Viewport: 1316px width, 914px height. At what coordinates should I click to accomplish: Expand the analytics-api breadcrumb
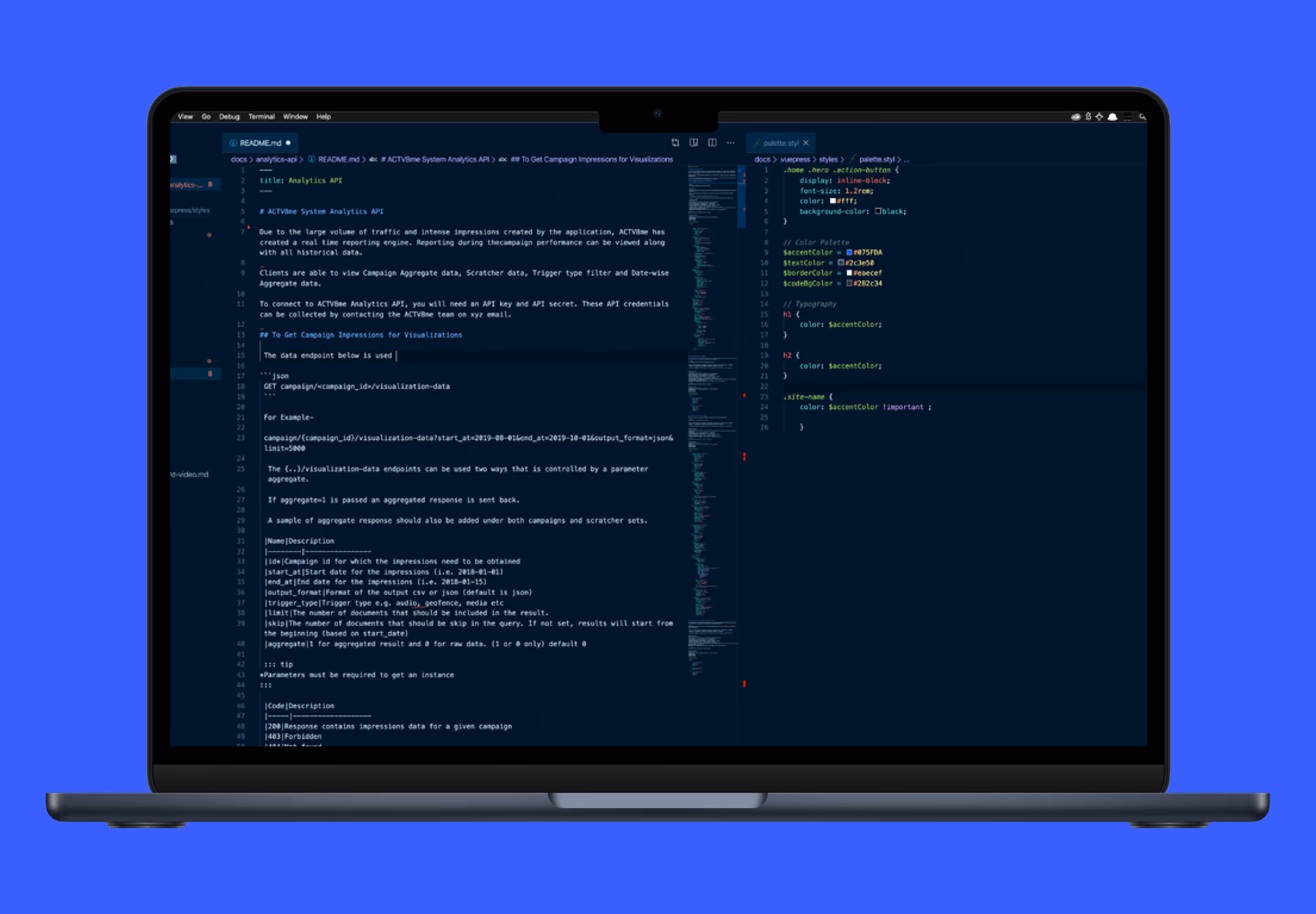tap(276, 160)
